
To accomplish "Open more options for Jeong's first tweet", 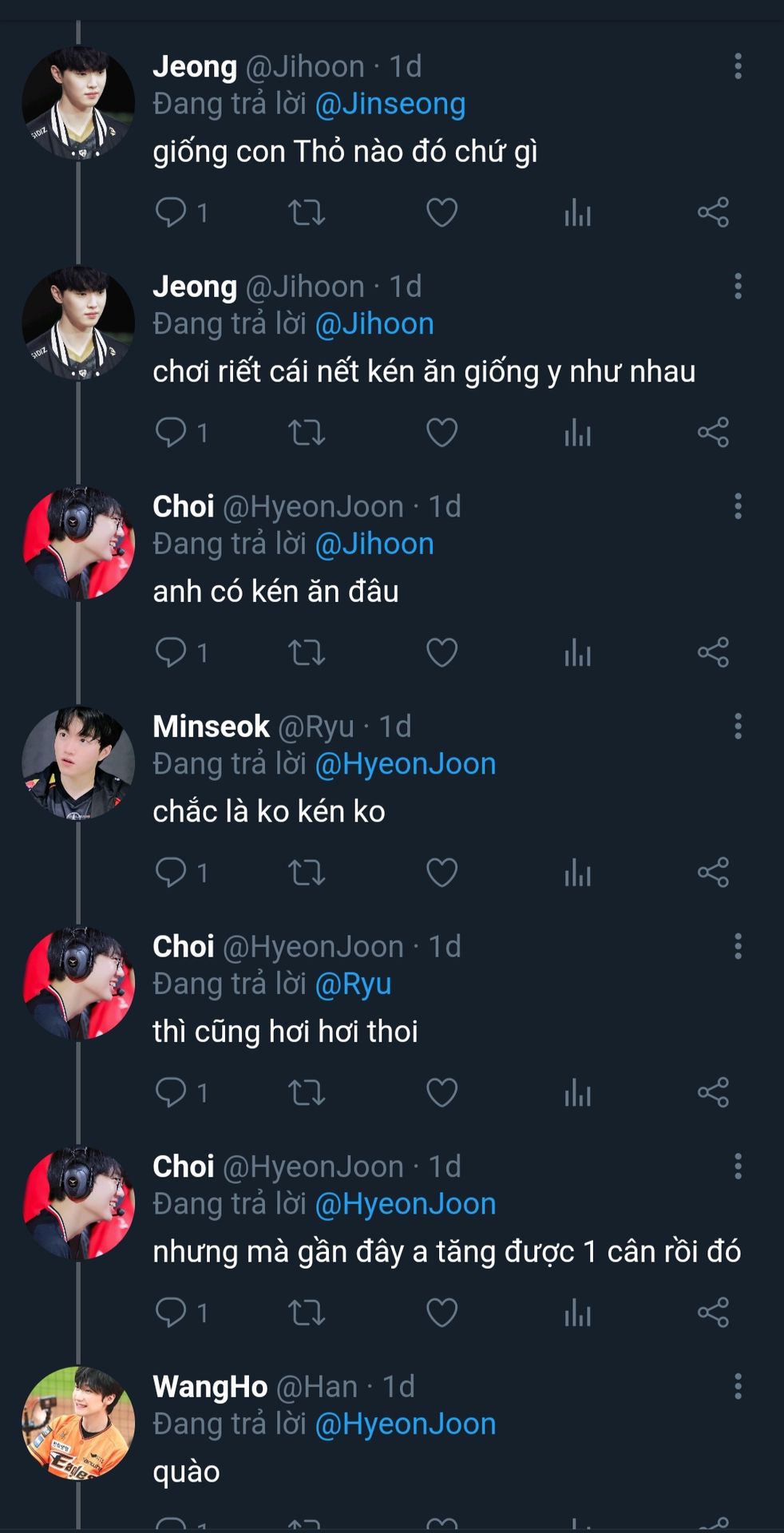I will 738,66.
